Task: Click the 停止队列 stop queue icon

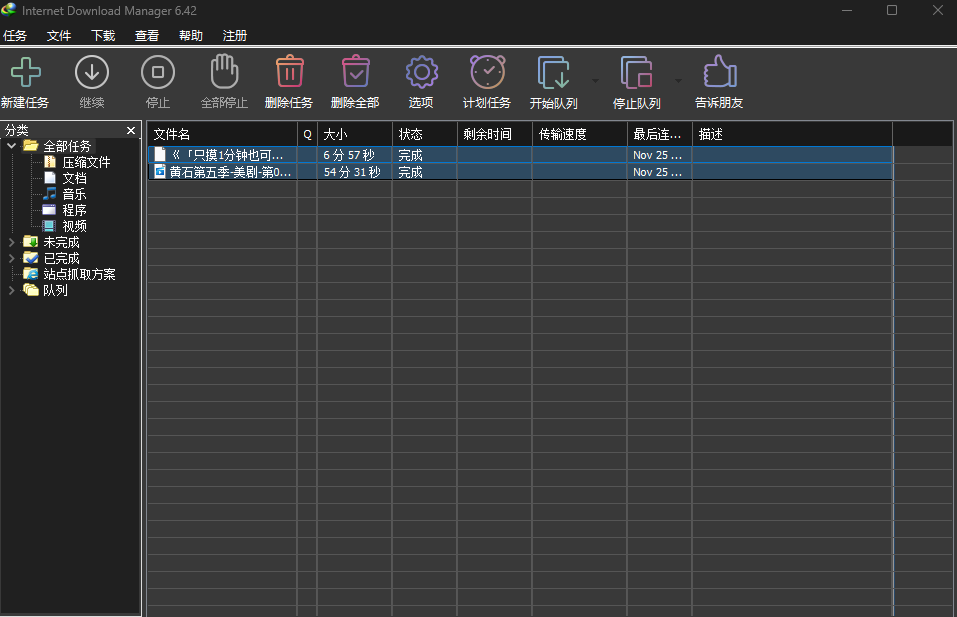Action: click(636, 73)
